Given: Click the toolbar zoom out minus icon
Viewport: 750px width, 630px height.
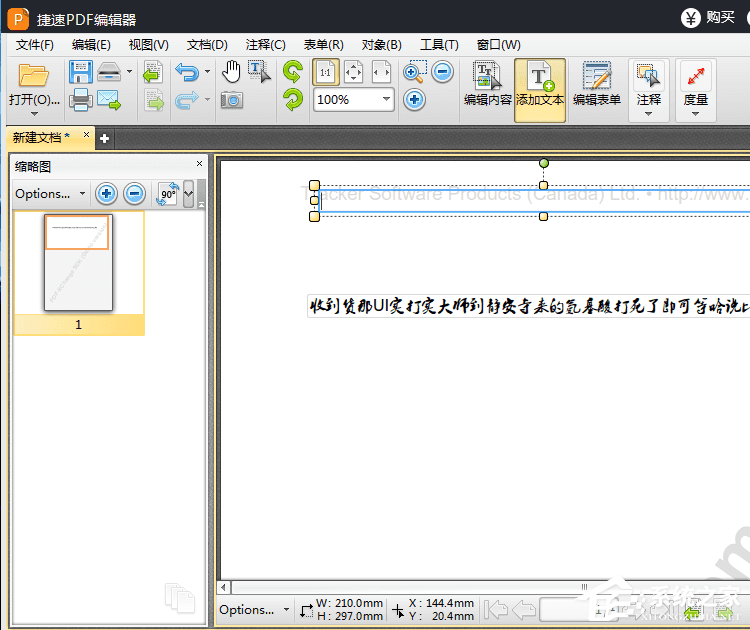Looking at the screenshot, I should point(442,72).
